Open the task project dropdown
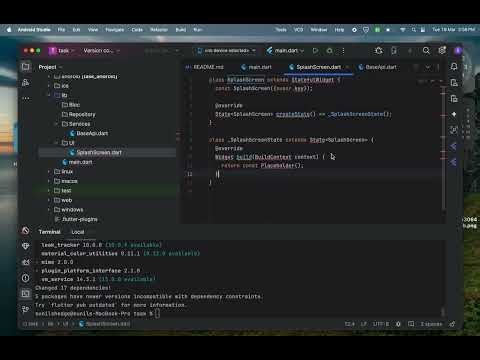 pyautogui.click(x=62, y=51)
